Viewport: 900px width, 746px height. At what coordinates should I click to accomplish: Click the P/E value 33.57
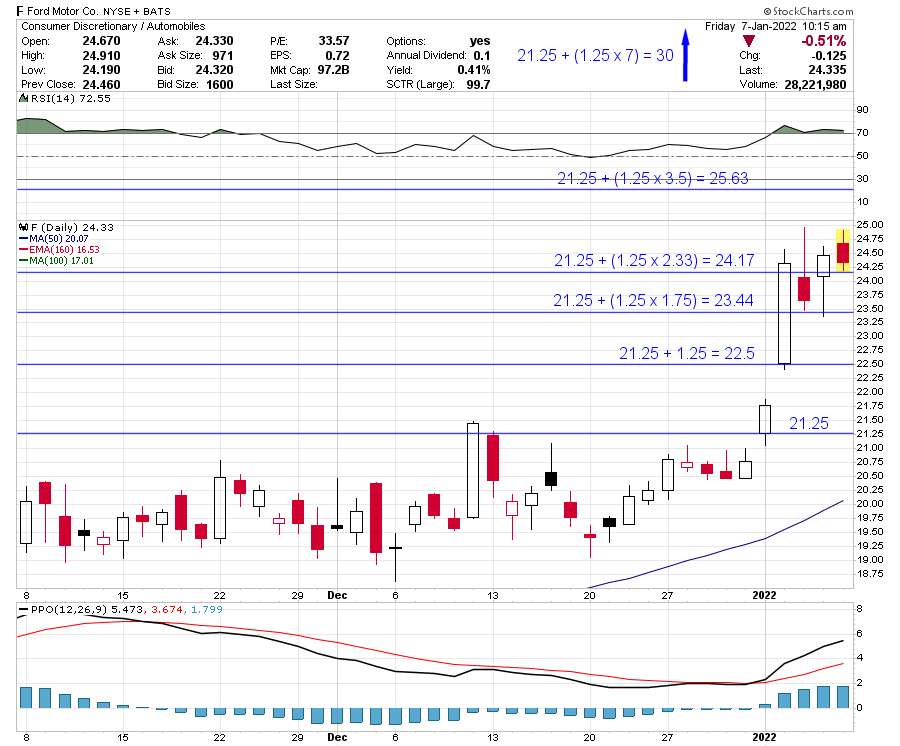[x=334, y=41]
